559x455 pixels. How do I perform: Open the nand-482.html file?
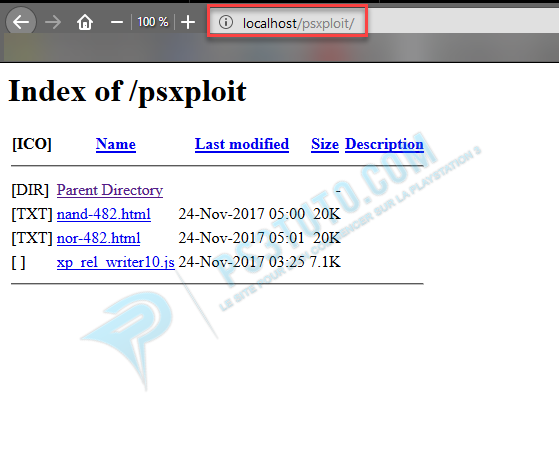coord(104,214)
